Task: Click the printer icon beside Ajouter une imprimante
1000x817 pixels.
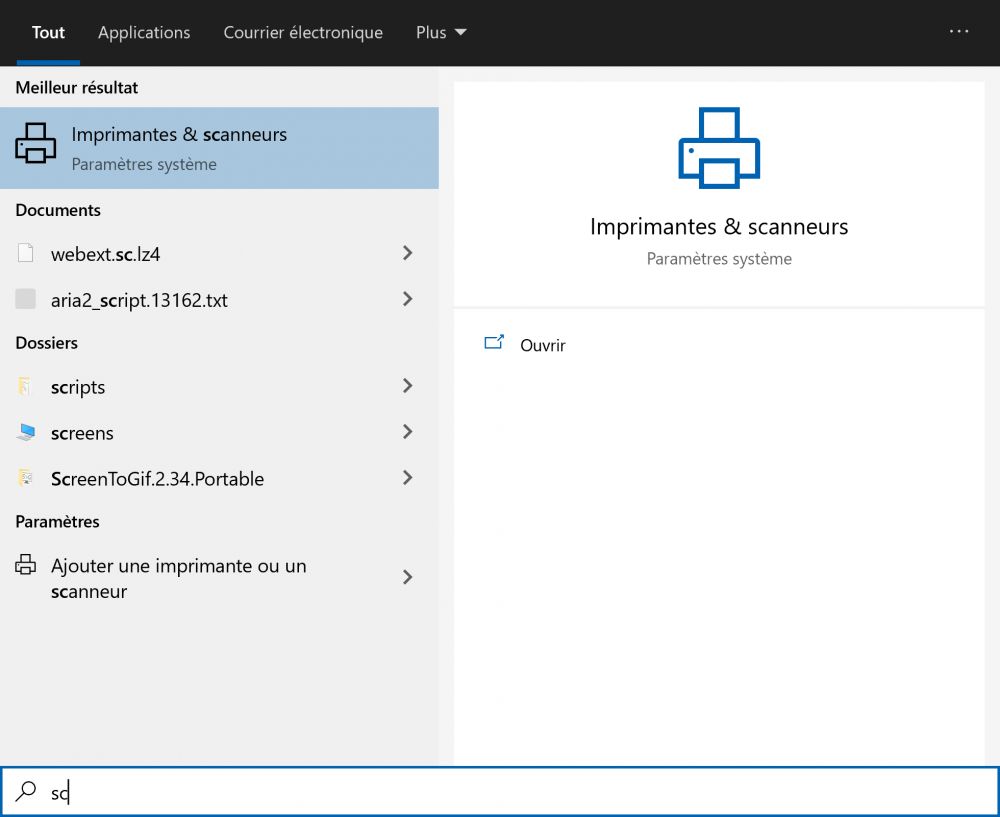Action: click(x=26, y=566)
